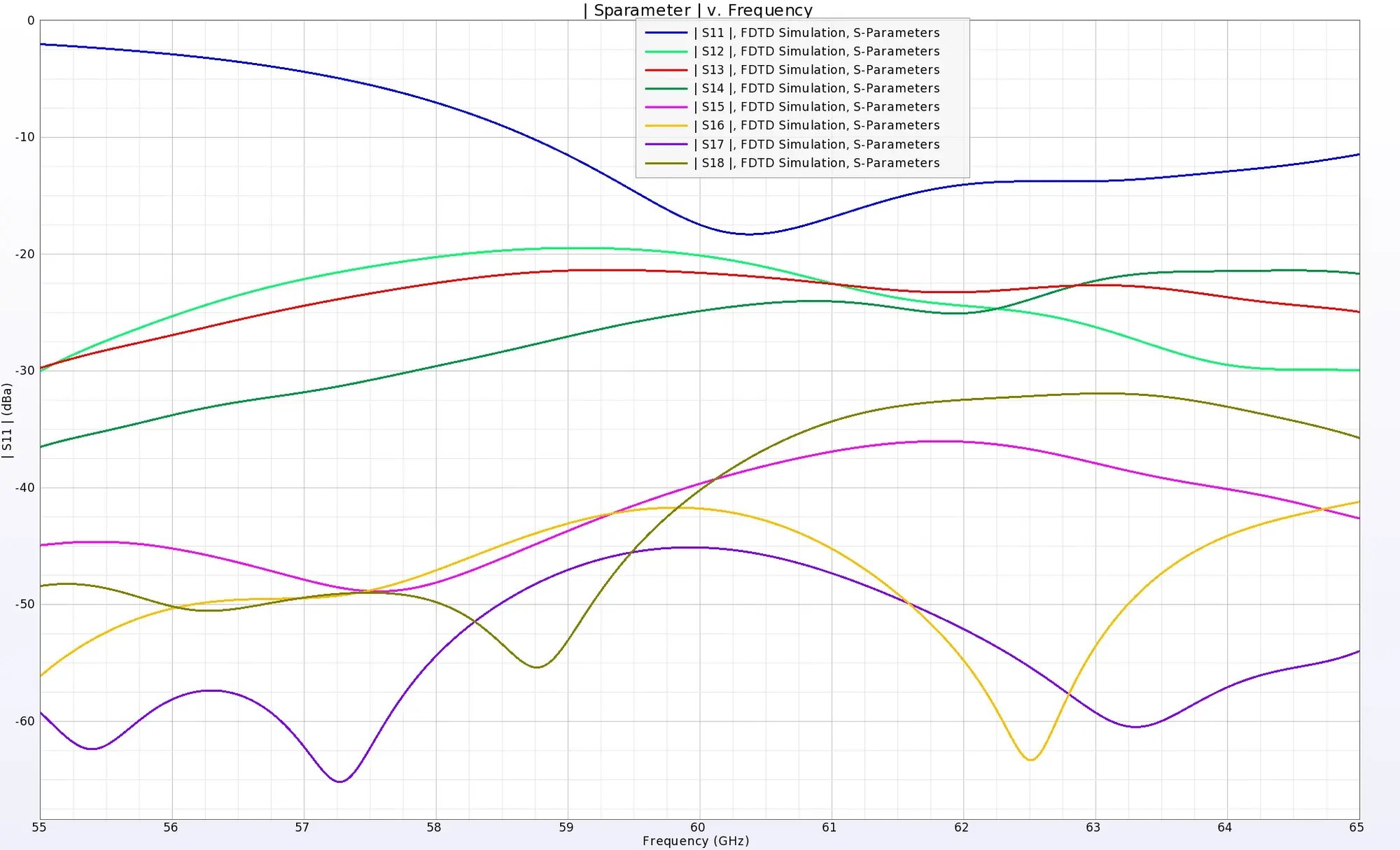Click the blue S11 legend line sample
This screenshot has width=1400, height=850.
(x=665, y=32)
